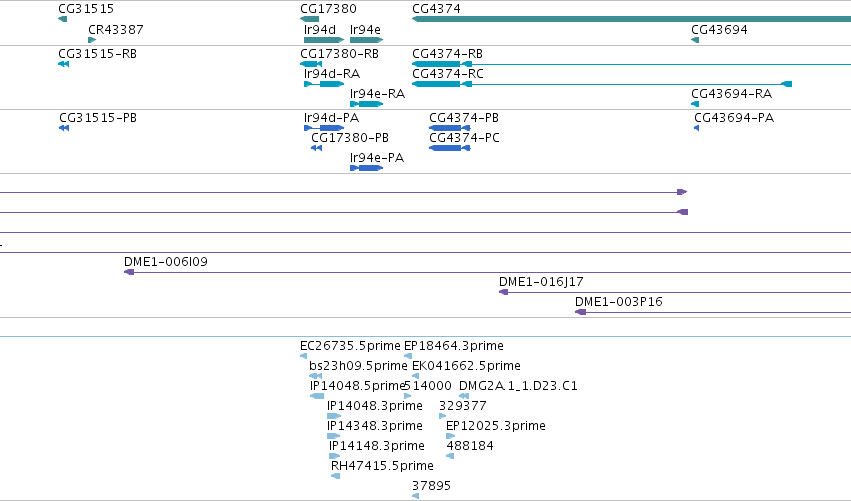Select the EK041662.5prime EST label
851x501 pixels.
(x=466, y=366)
